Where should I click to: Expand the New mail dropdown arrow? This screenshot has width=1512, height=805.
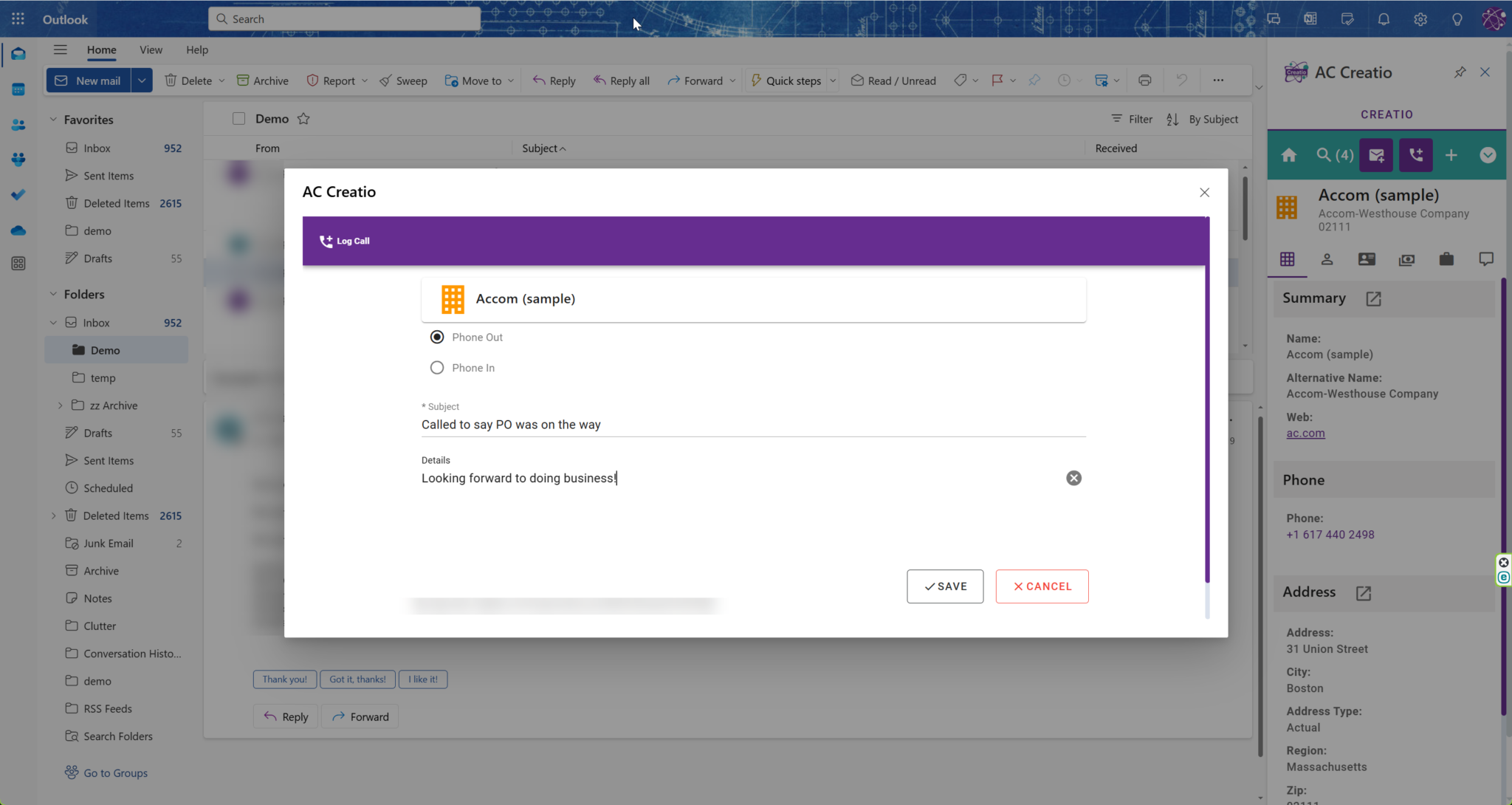[x=142, y=80]
